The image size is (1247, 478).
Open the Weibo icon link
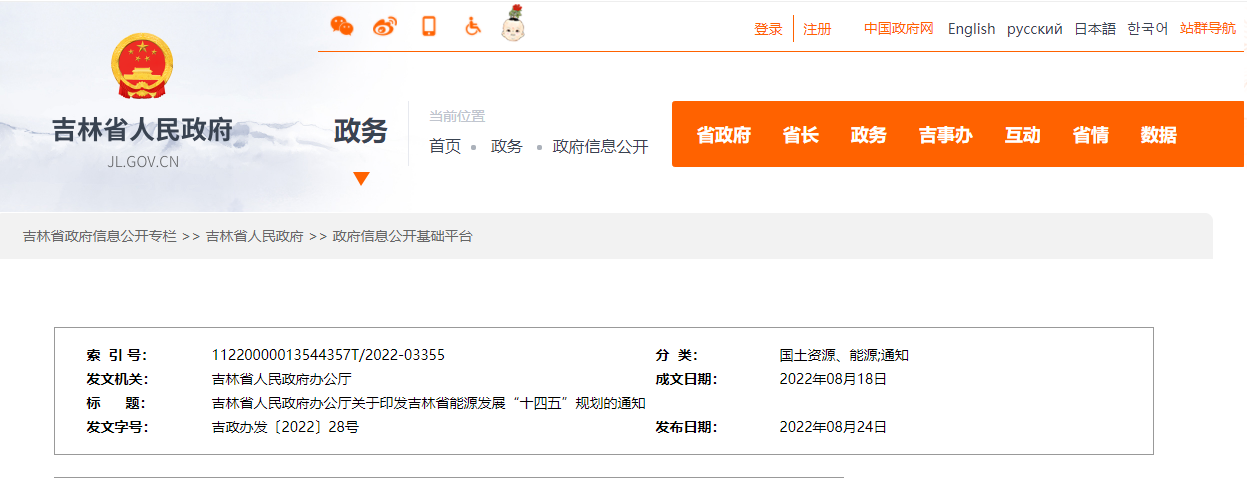385,27
